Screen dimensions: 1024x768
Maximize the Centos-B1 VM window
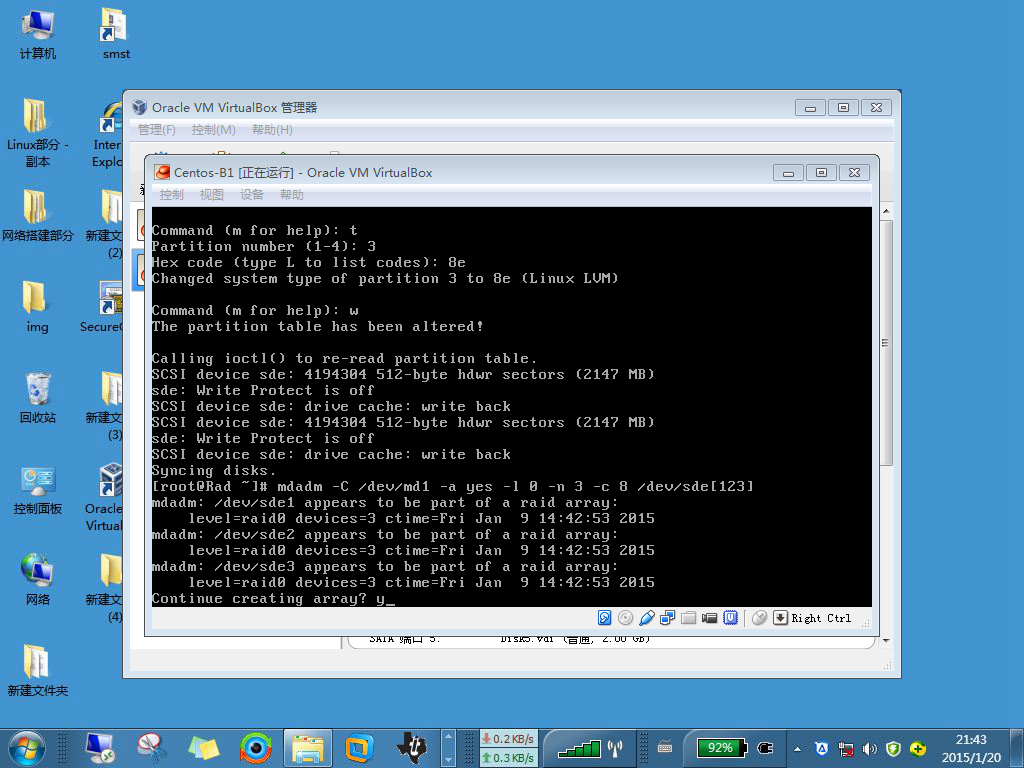822,172
